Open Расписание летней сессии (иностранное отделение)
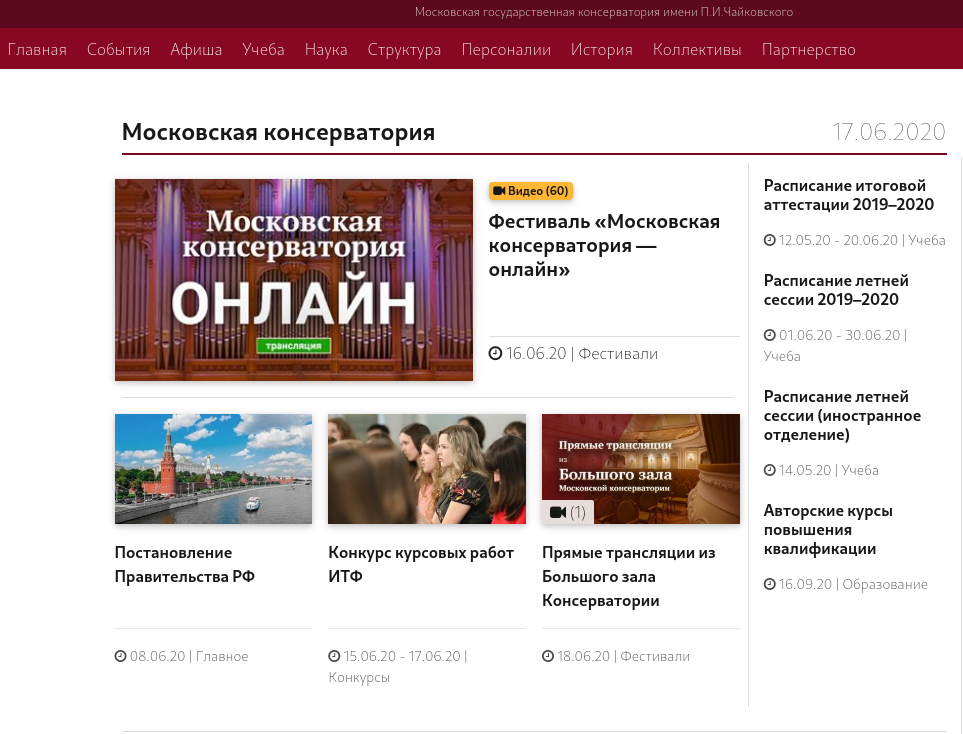Image resolution: width=963 pixels, height=734 pixels. [x=842, y=416]
